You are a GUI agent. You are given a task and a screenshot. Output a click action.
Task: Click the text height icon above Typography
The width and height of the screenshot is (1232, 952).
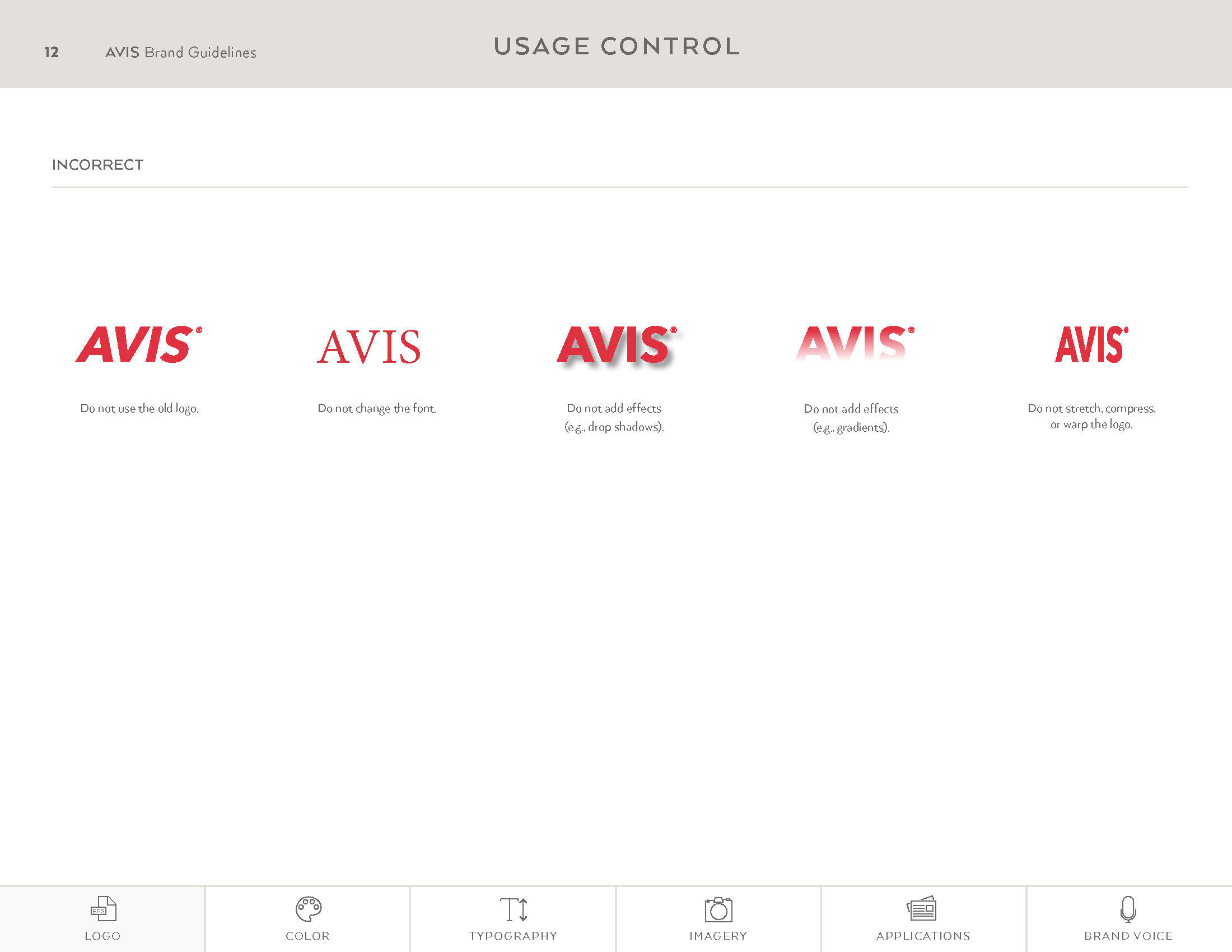[x=514, y=909]
